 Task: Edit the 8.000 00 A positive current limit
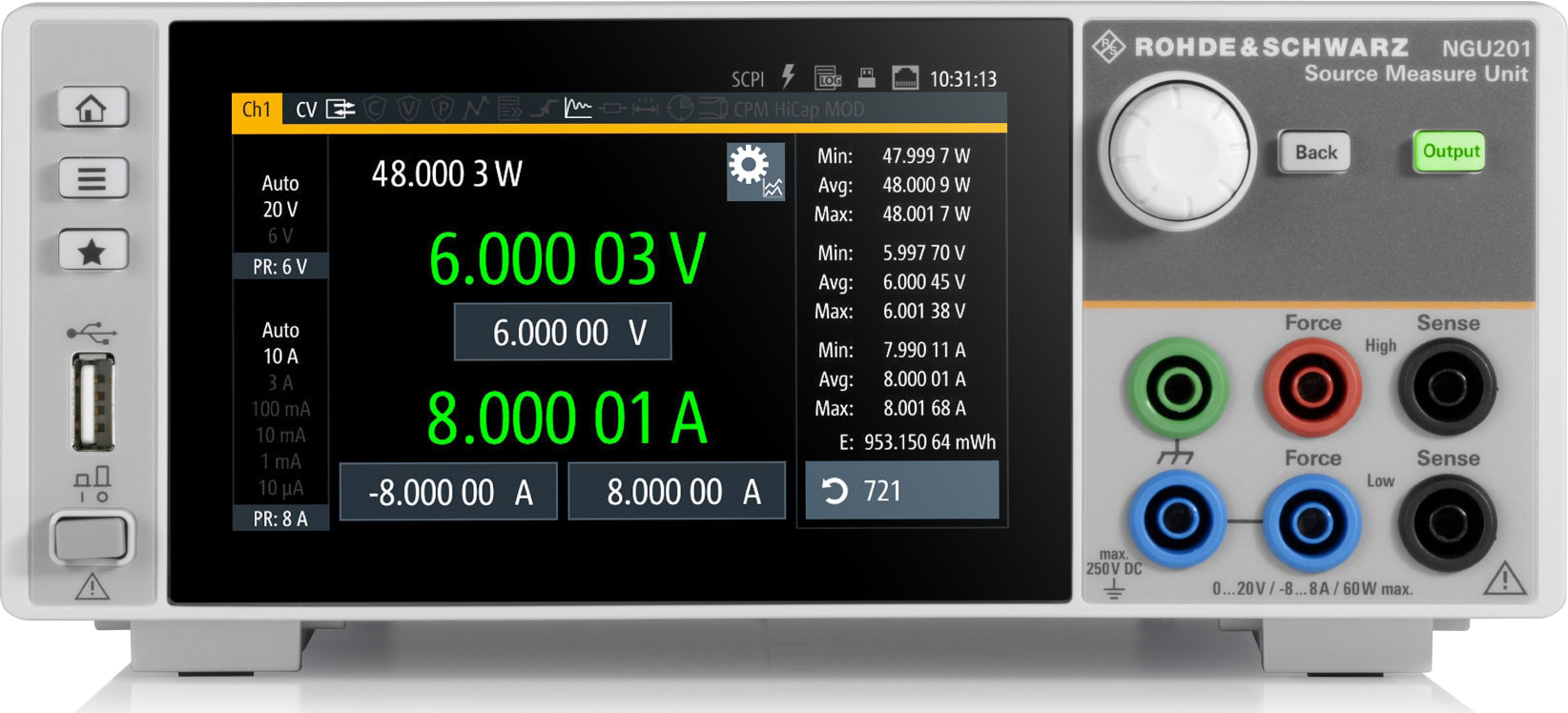(x=677, y=492)
